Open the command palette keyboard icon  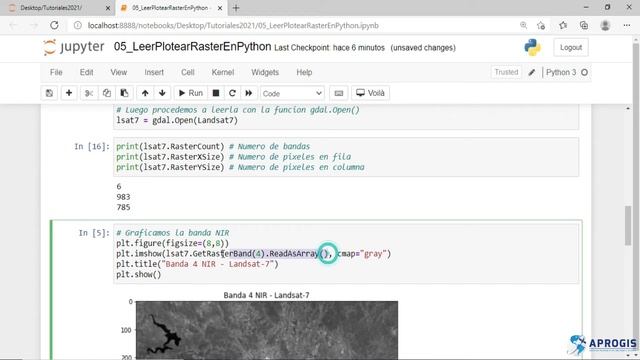pos(339,93)
